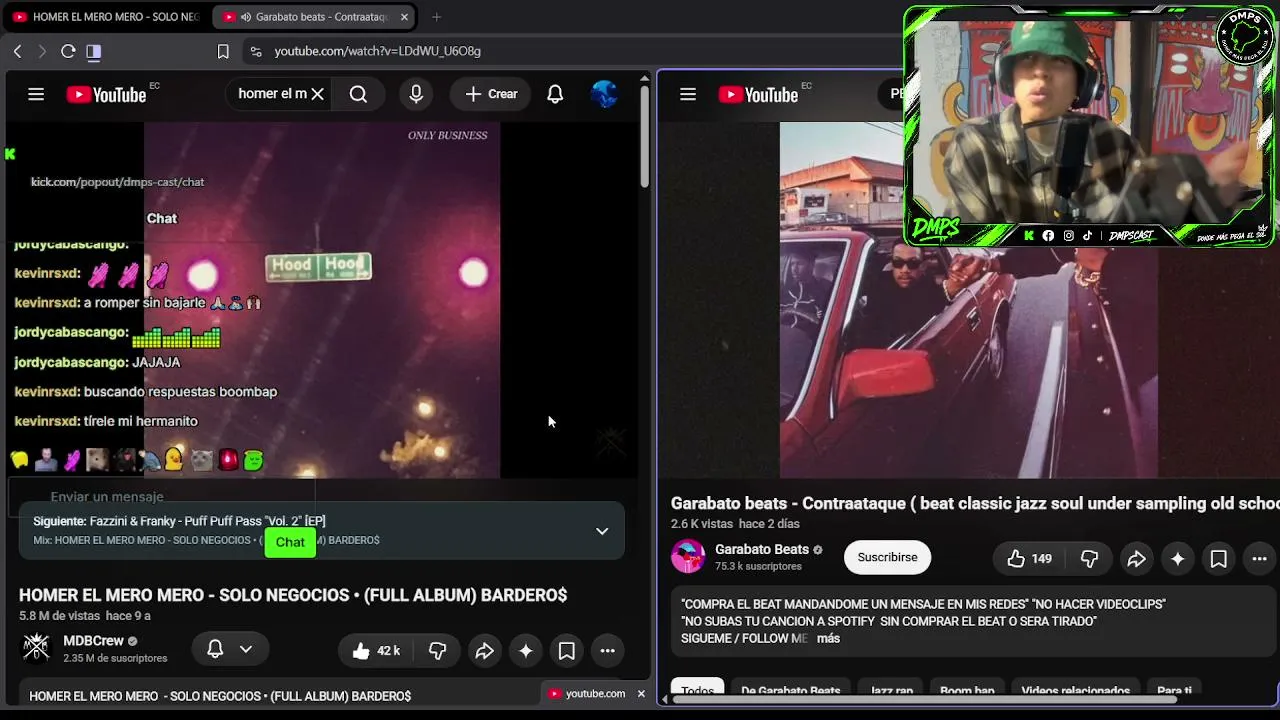1280x720 pixels.
Task: Pick the yellow duck emote in chat
Action: click(x=174, y=459)
